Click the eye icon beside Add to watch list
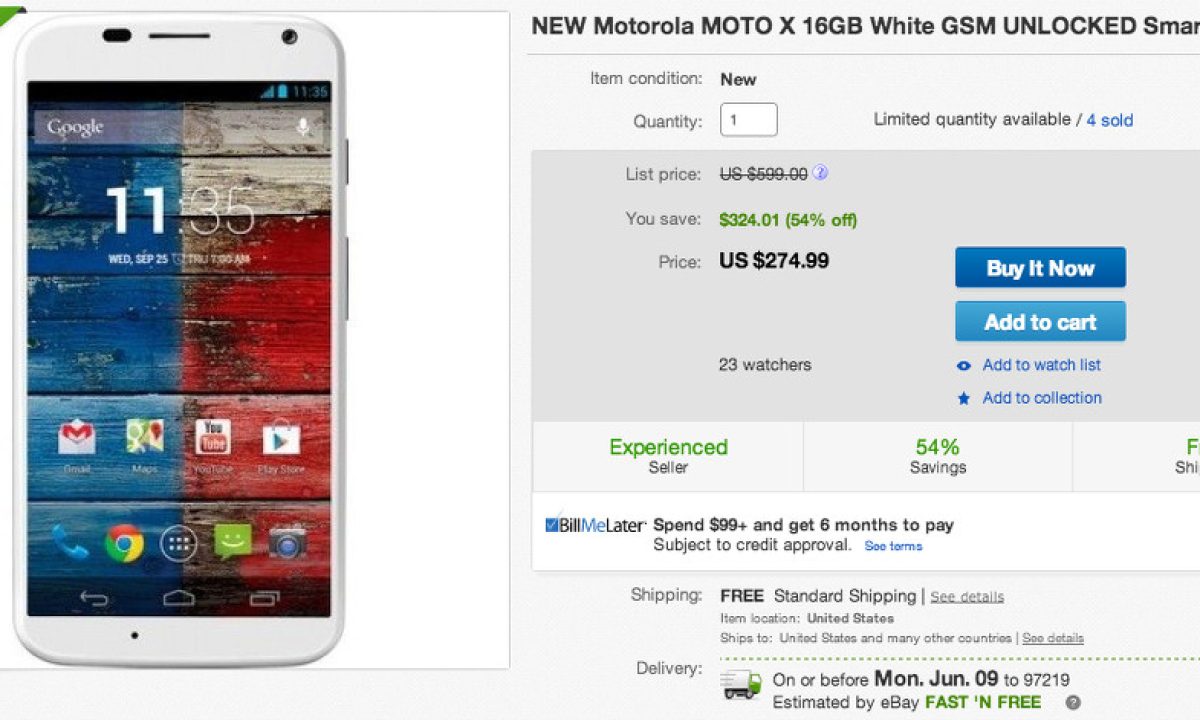Screen dimensions: 1200x720 tap(964, 366)
